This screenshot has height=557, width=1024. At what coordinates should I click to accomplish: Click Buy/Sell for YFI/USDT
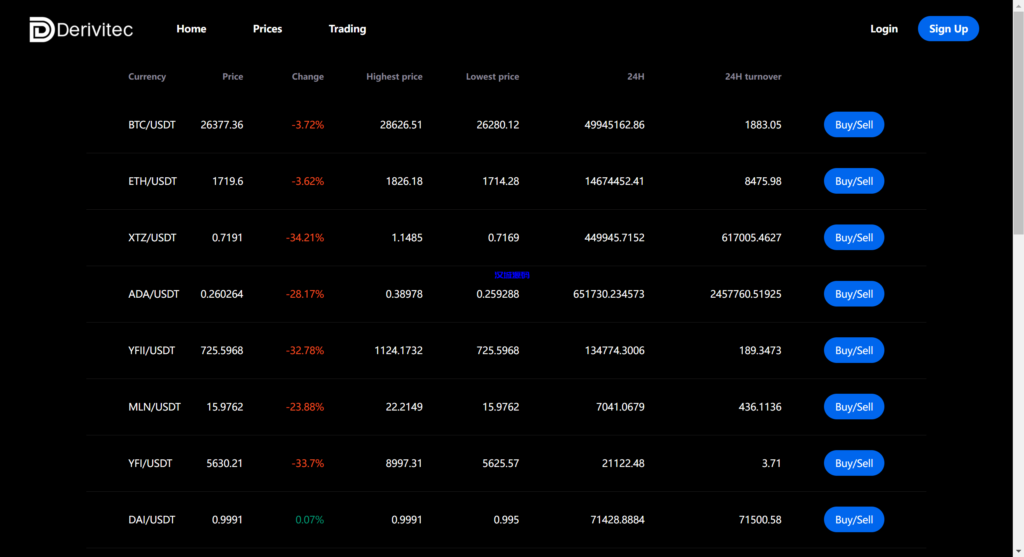(853, 463)
